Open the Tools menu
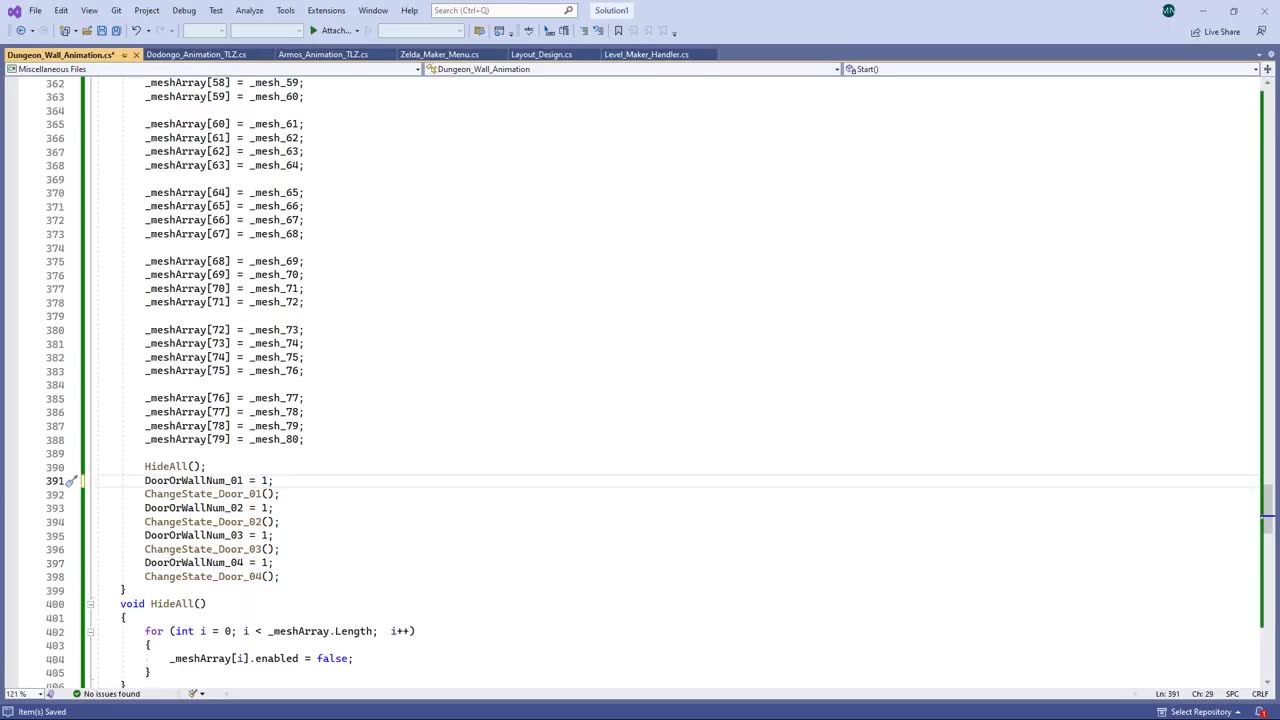1280x720 pixels. pos(285,11)
